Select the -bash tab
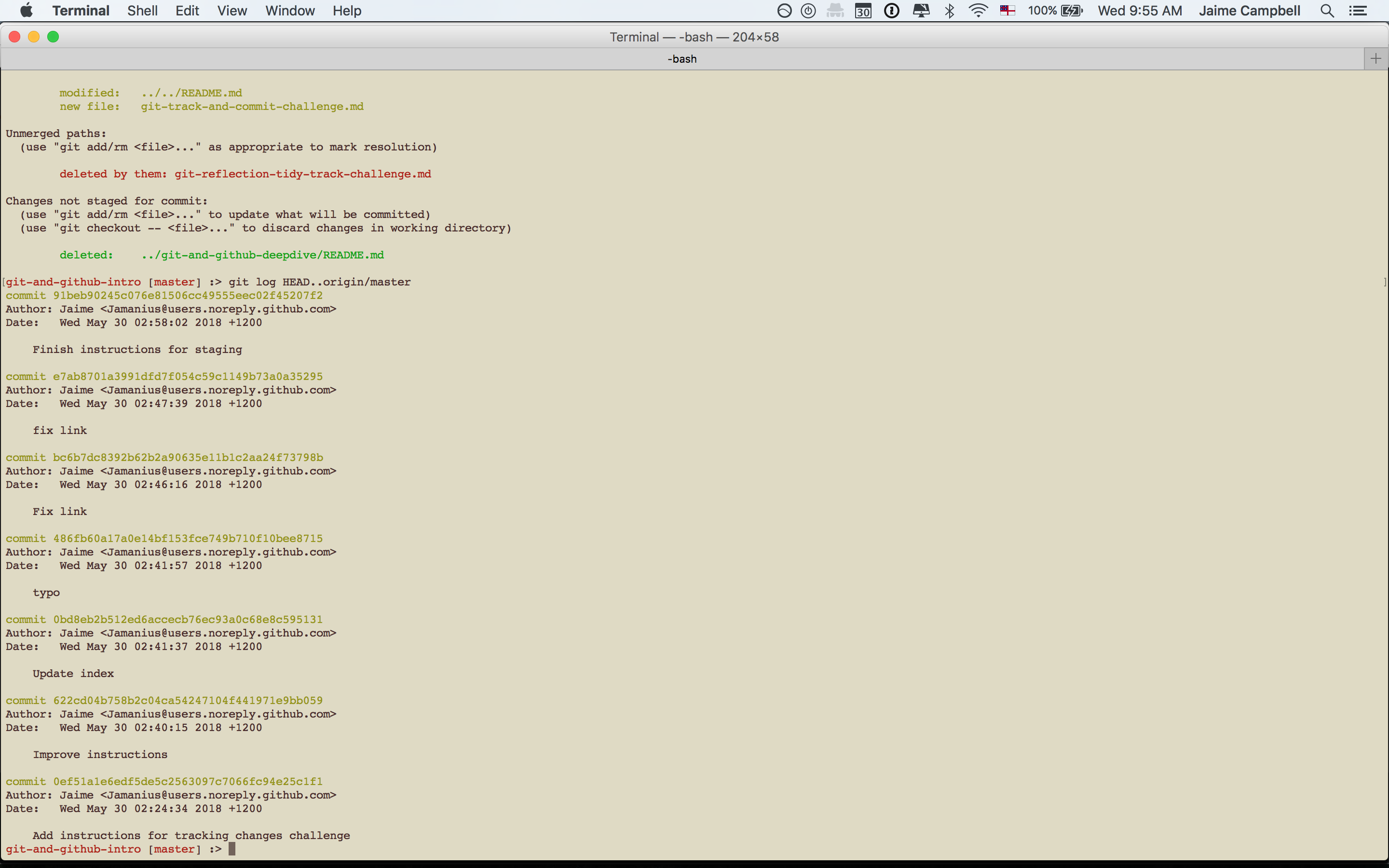This screenshot has width=1389, height=868. (x=682, y=58)
